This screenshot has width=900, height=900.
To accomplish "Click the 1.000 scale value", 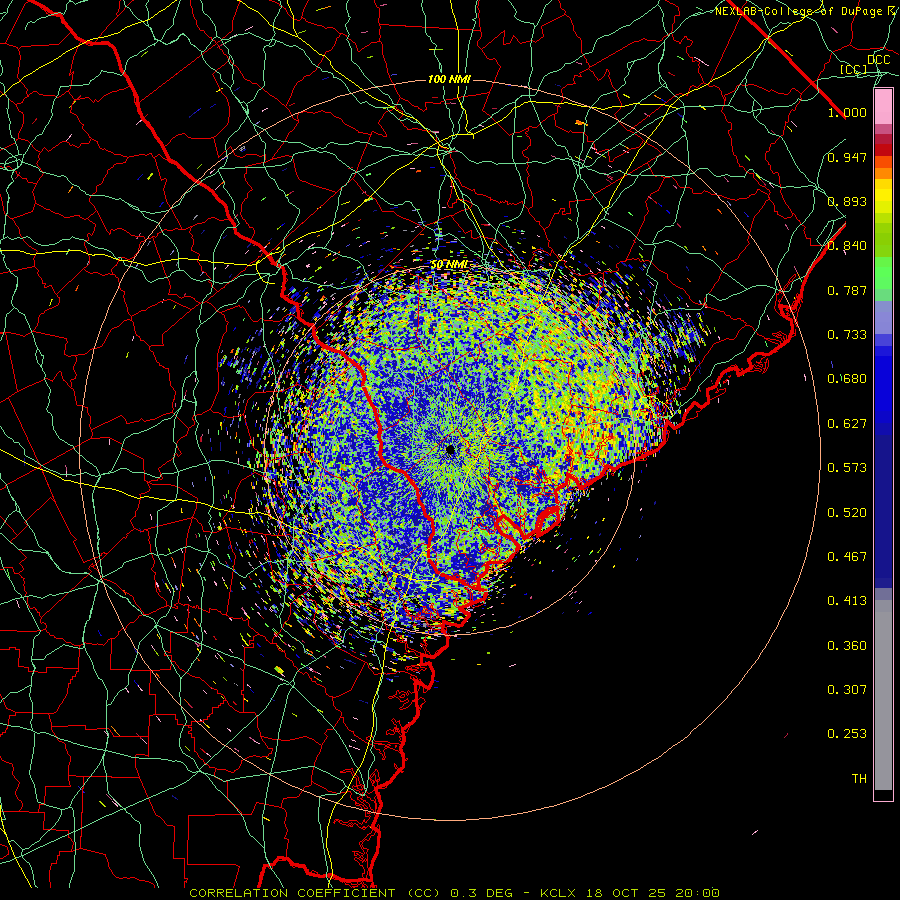I will pos(847,112).
